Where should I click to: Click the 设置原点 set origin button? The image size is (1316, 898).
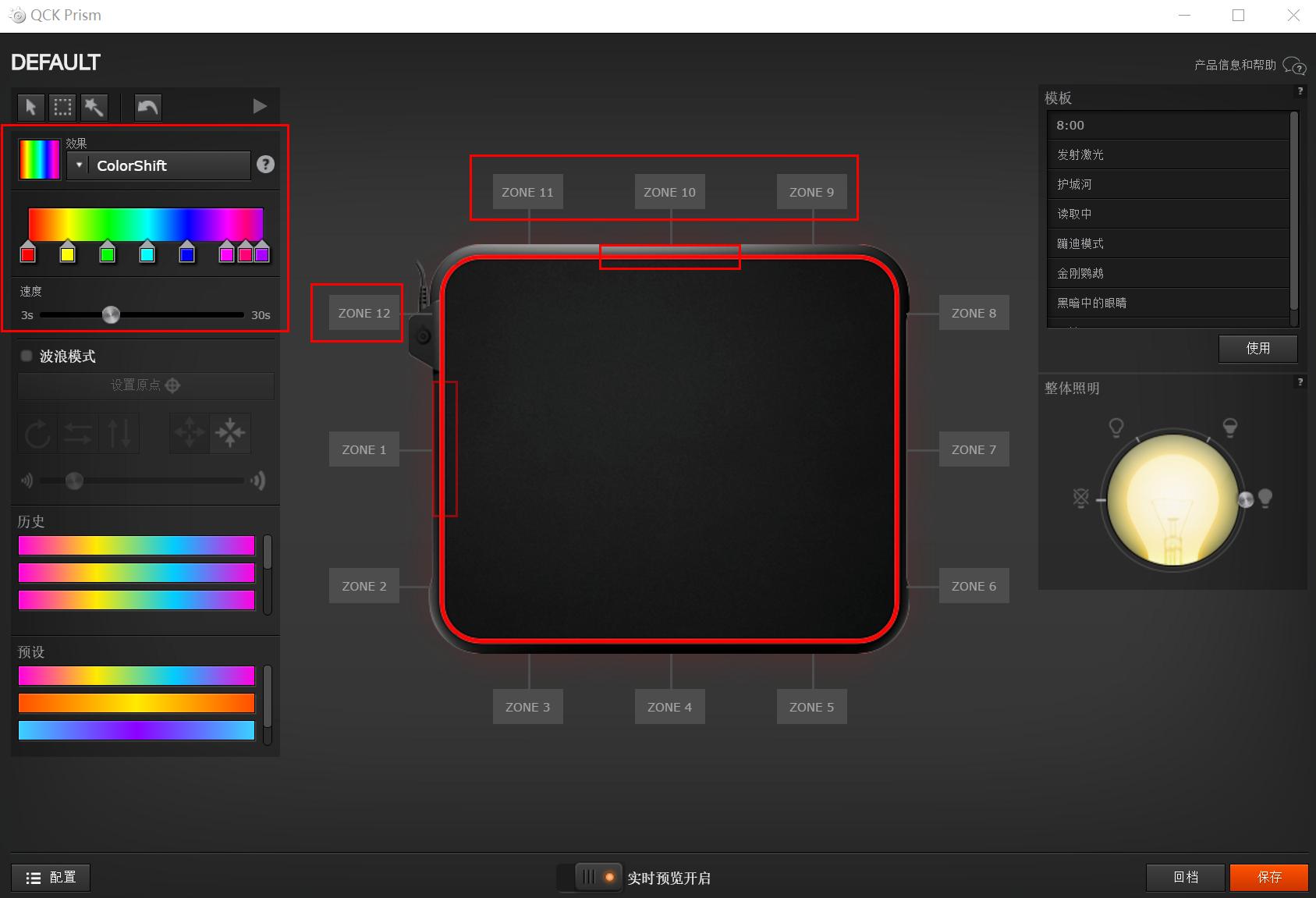point(146,385)
